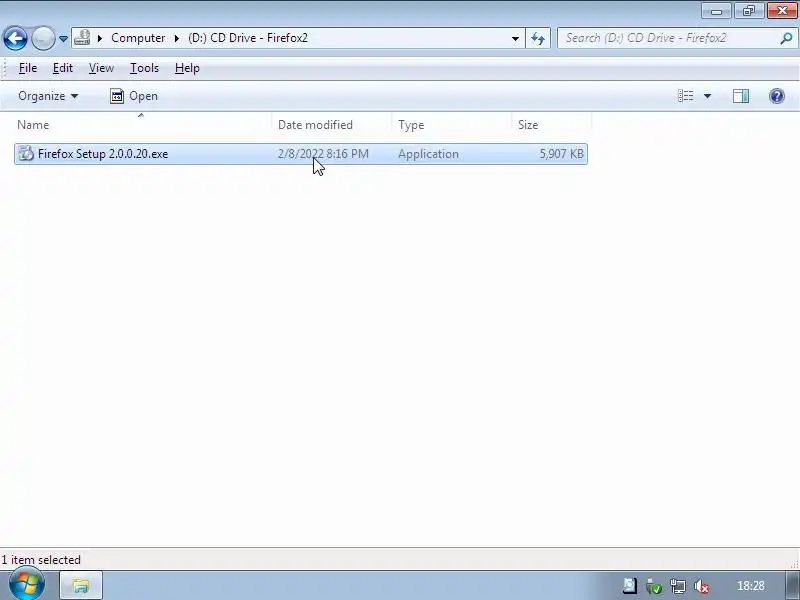Open more view options dropdown arrow
800x600 pixels.
coord(707,96)
